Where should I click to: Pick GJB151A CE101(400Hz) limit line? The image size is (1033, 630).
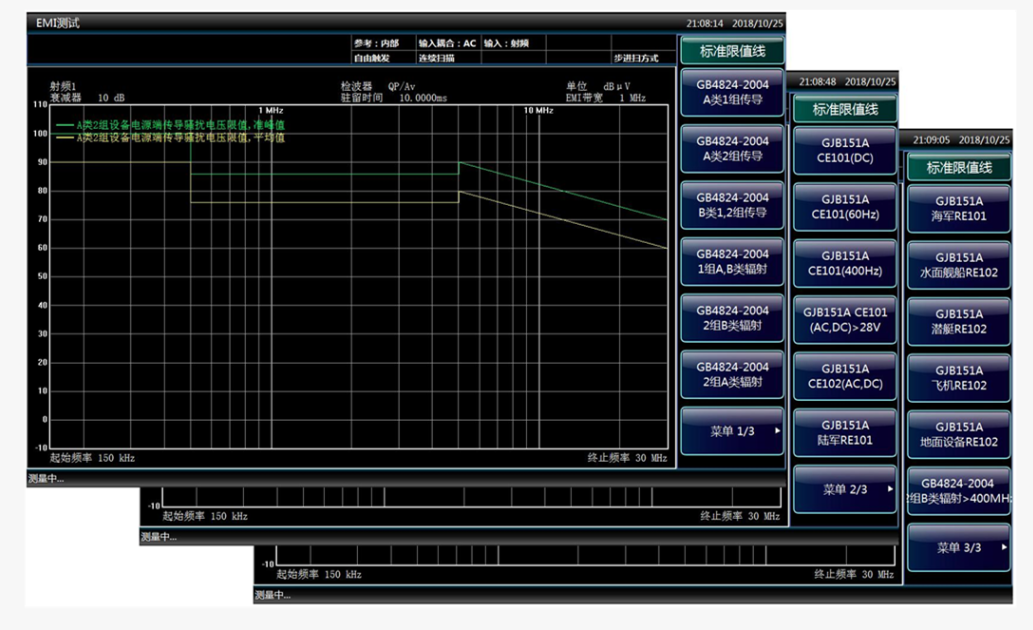pyautogui.click(x=845, y=263)
